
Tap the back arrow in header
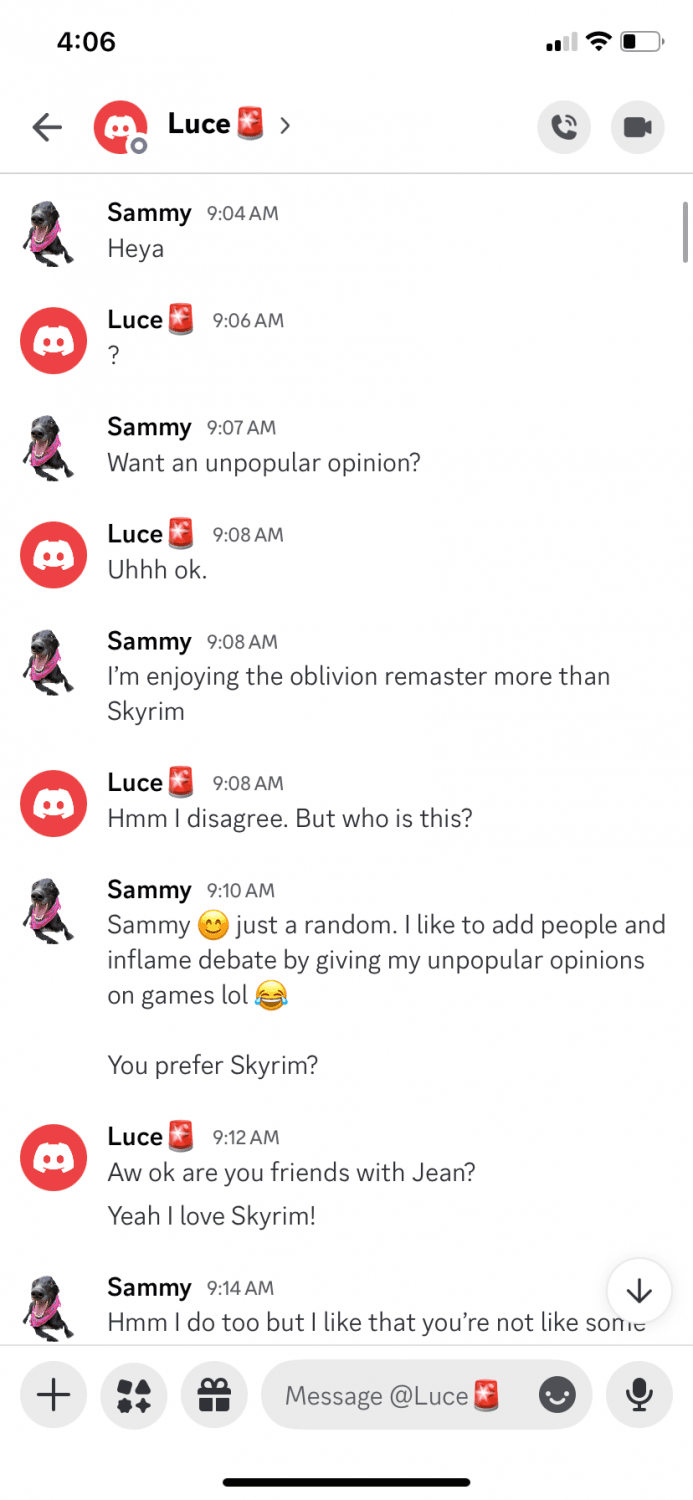(47, 127)
